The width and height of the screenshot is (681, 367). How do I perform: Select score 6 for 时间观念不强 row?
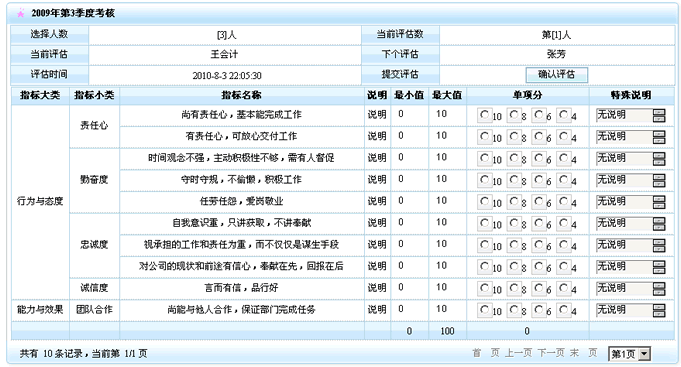pos(539,158)
